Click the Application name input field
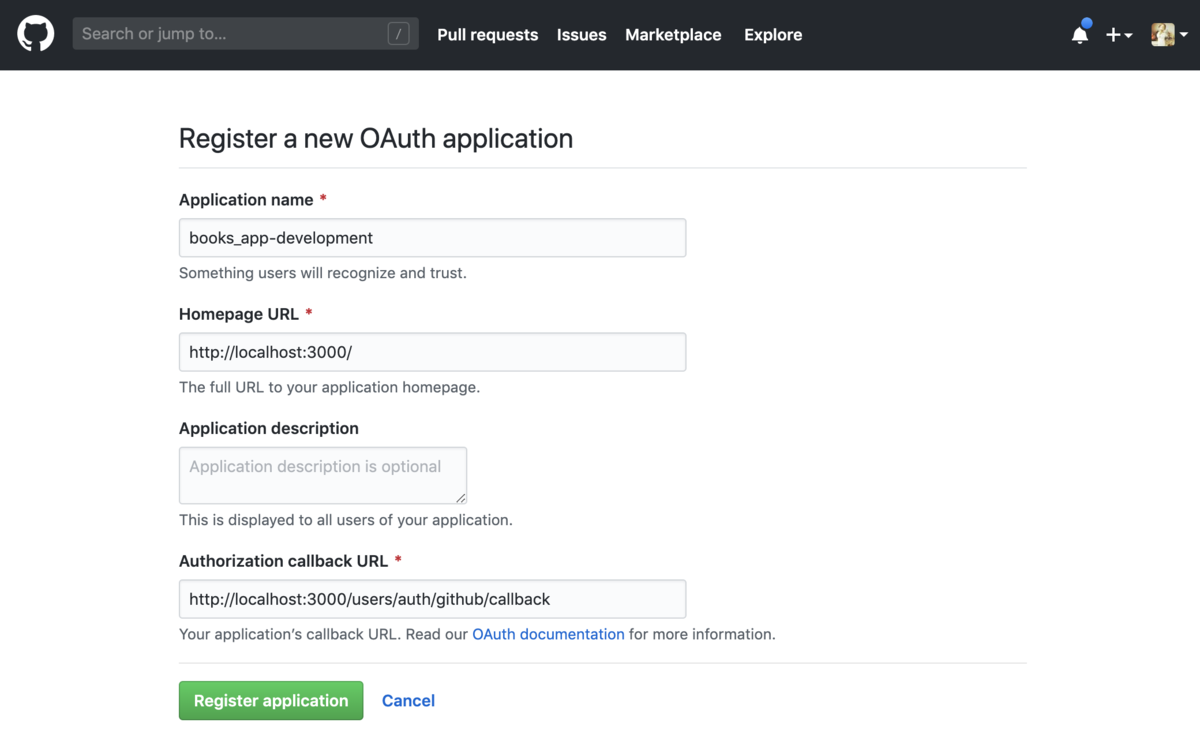The image size is (1200, 741). click(x=432, y=238)
